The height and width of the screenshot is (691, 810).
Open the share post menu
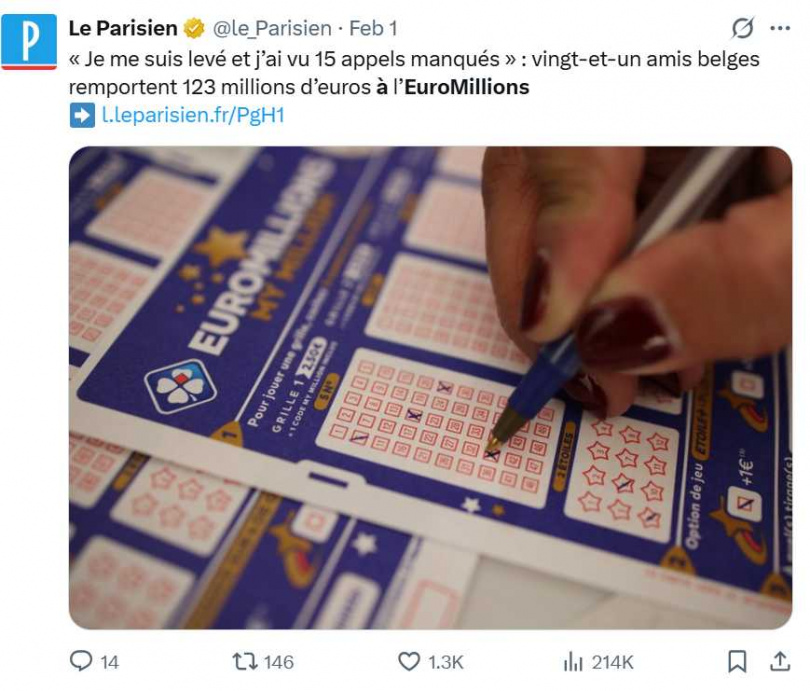[x=780, y=661]
